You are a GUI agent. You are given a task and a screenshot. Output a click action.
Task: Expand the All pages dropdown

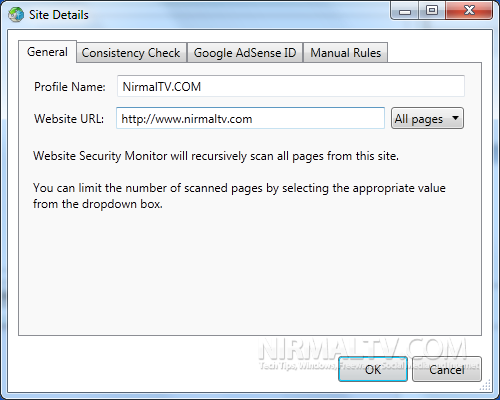pos(427,118)
